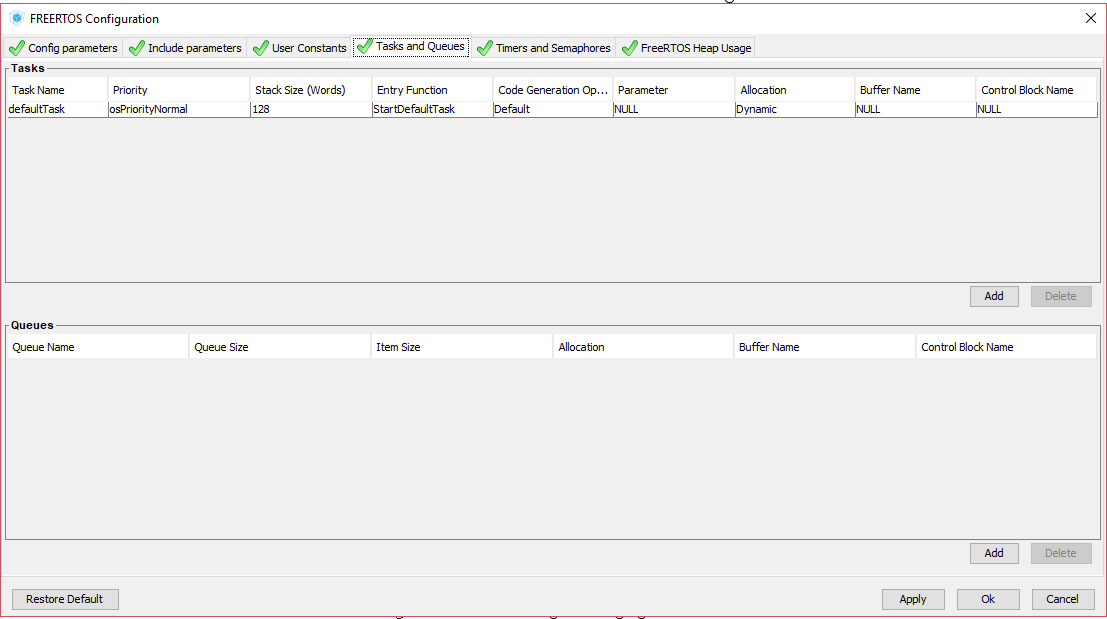Apply the configuration changes
1107x619 pixels.
[912, 599]
